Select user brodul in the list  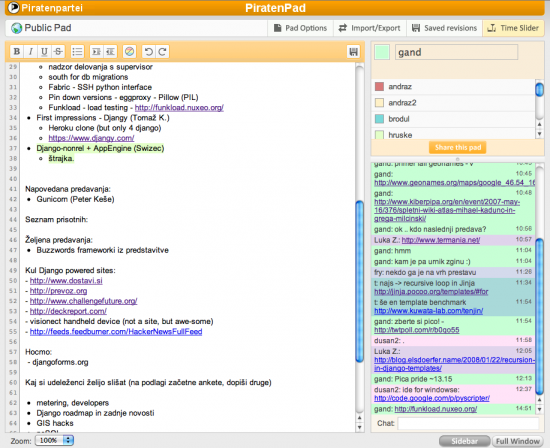click(x=453, y=119)
